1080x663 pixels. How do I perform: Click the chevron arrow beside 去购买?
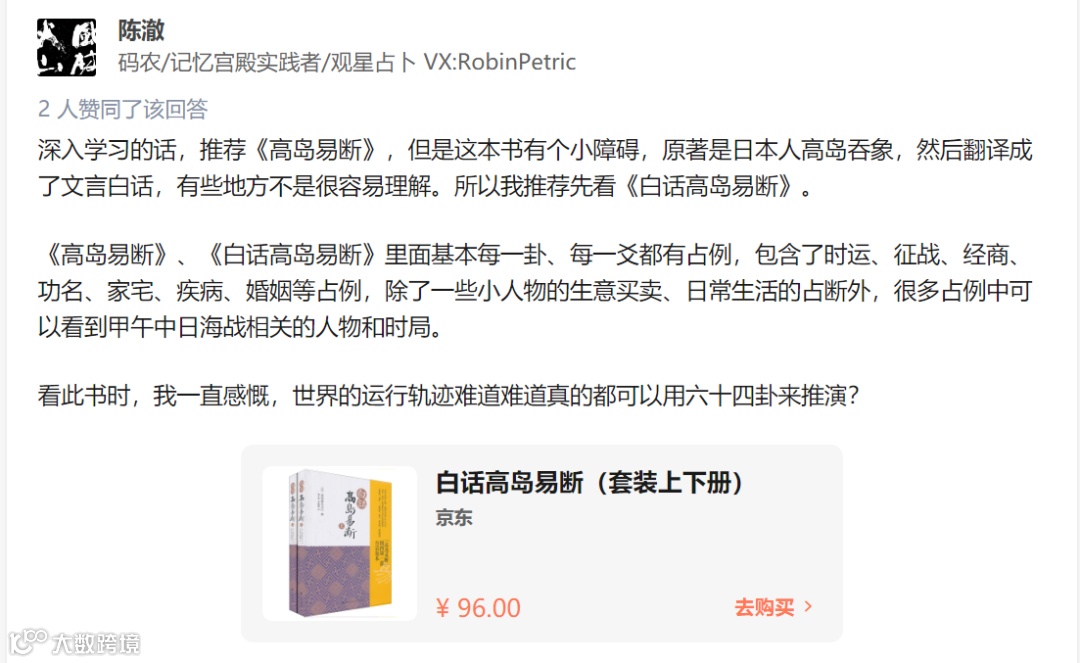click(808, 607)
